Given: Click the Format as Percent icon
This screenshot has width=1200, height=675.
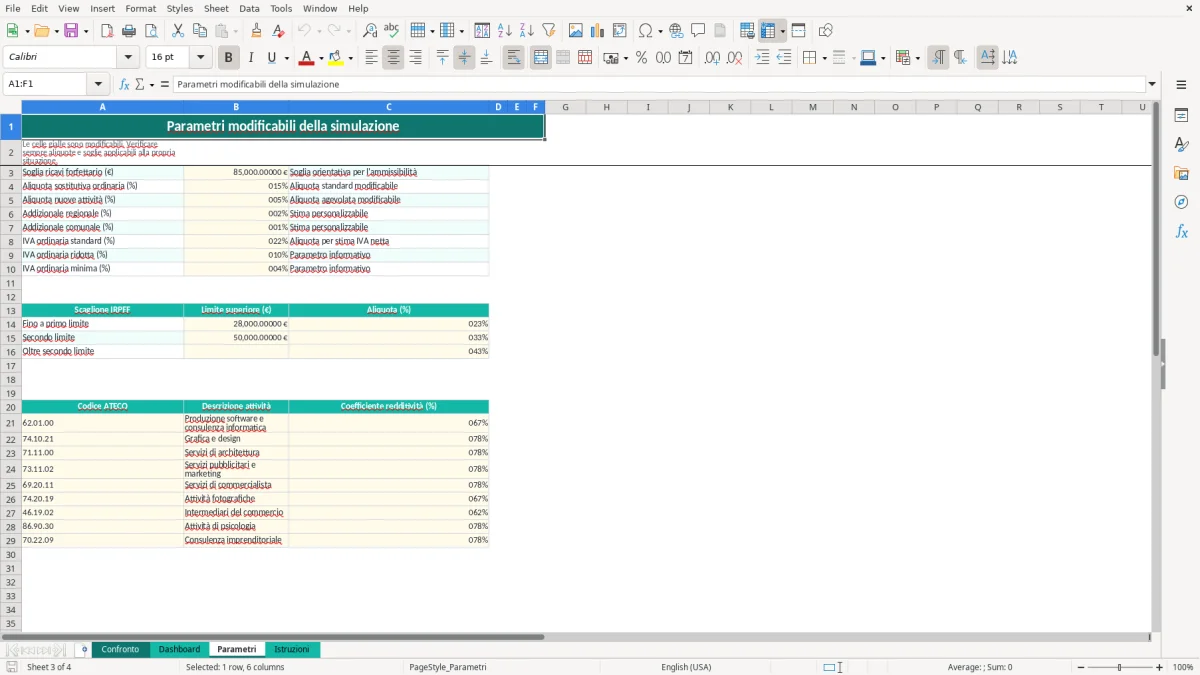Looking at the screenshot, I should click(641, 58).
